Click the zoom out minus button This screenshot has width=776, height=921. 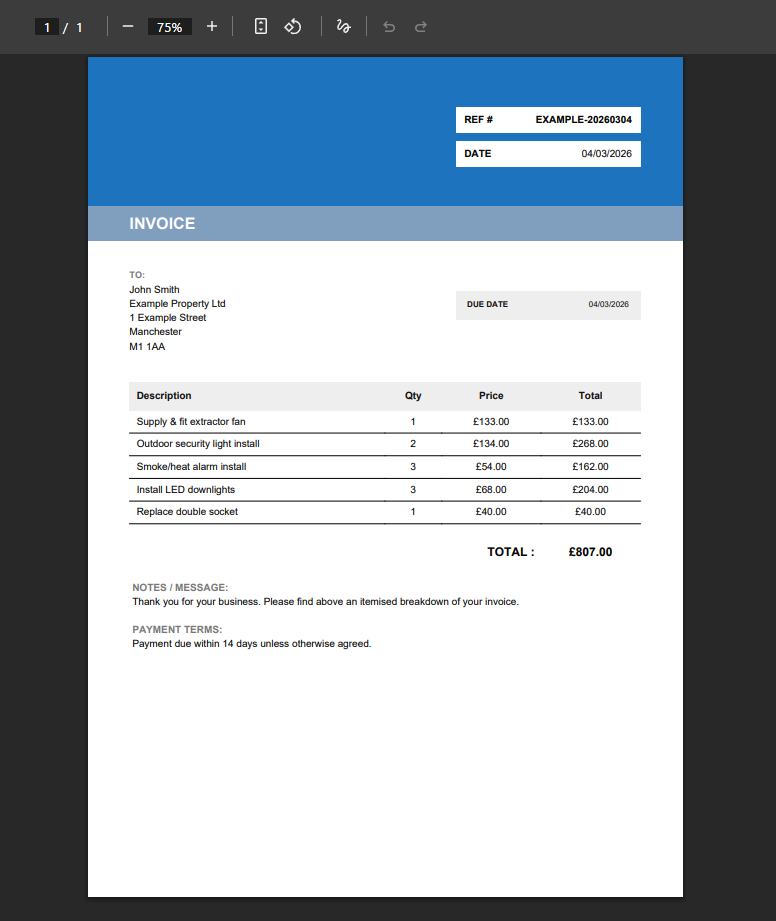tap(127, 27)
